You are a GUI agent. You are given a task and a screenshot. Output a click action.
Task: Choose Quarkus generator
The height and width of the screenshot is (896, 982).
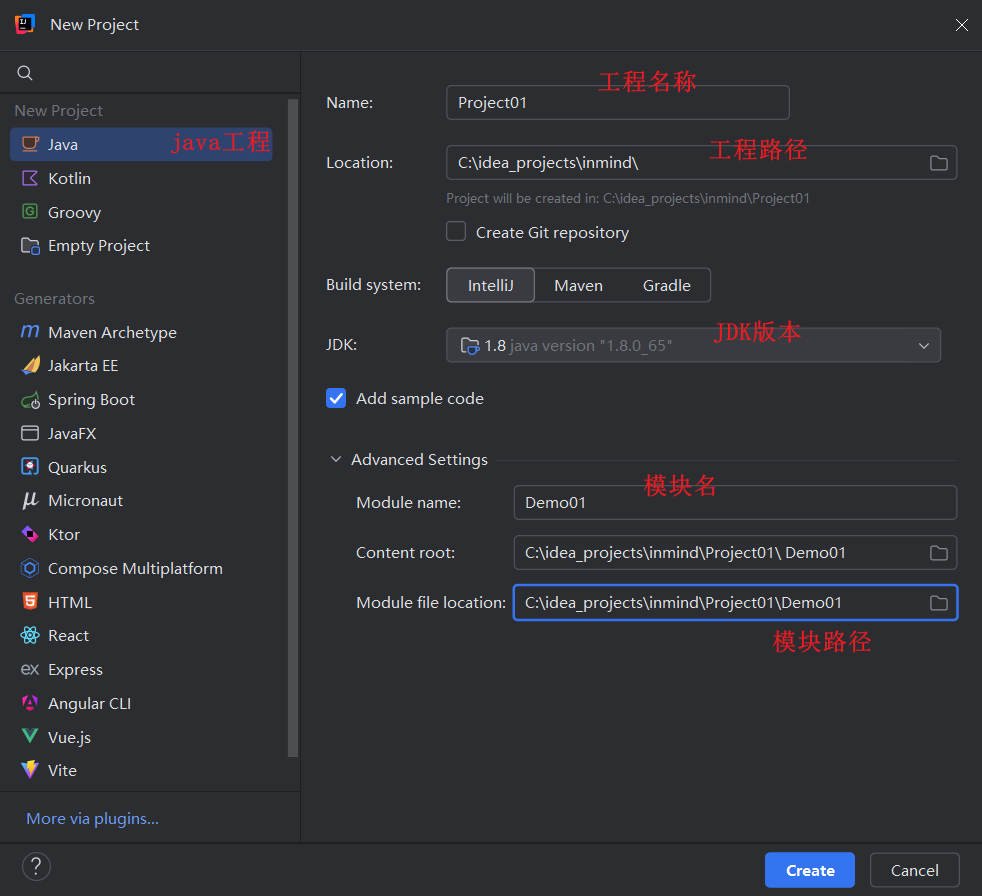tap(142, 467)
